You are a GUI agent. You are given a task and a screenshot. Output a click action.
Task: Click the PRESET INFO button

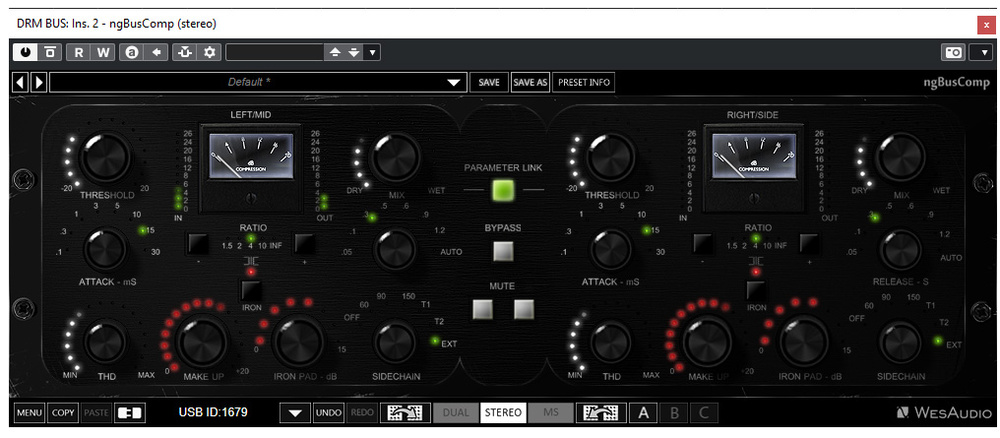point(584,82)
